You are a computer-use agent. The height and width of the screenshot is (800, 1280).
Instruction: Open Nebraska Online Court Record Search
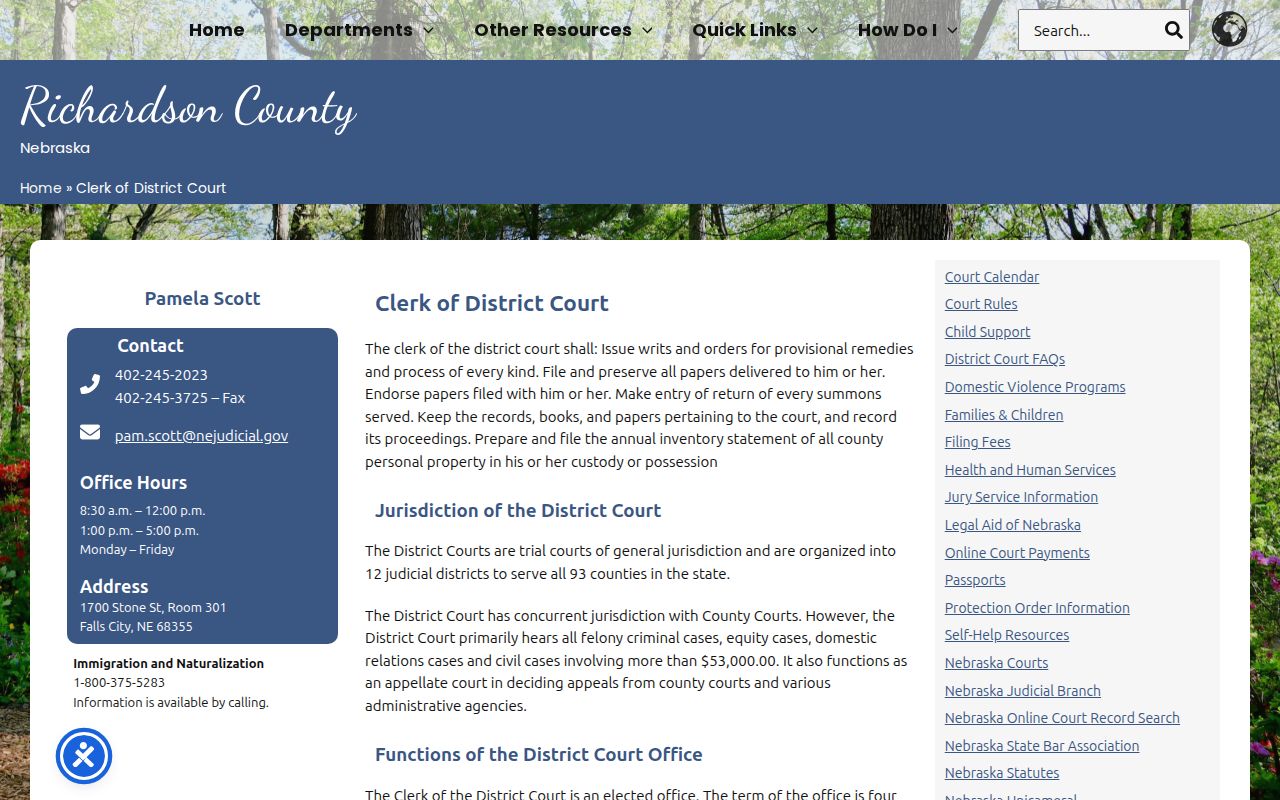pyautogui.click(x=1062, y=718)
